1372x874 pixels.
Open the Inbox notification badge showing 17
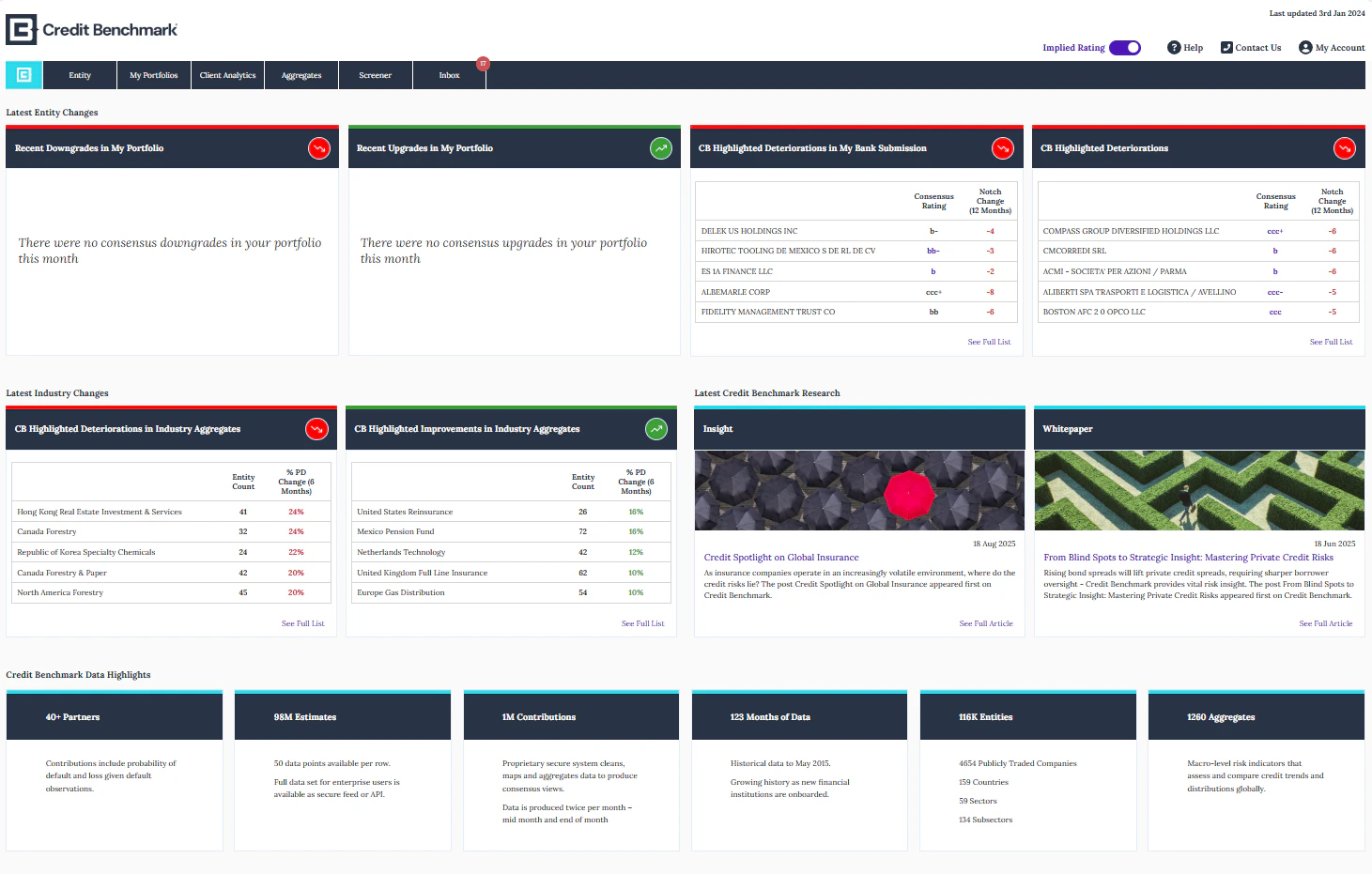pyautogui.click(x=483, y=64)
